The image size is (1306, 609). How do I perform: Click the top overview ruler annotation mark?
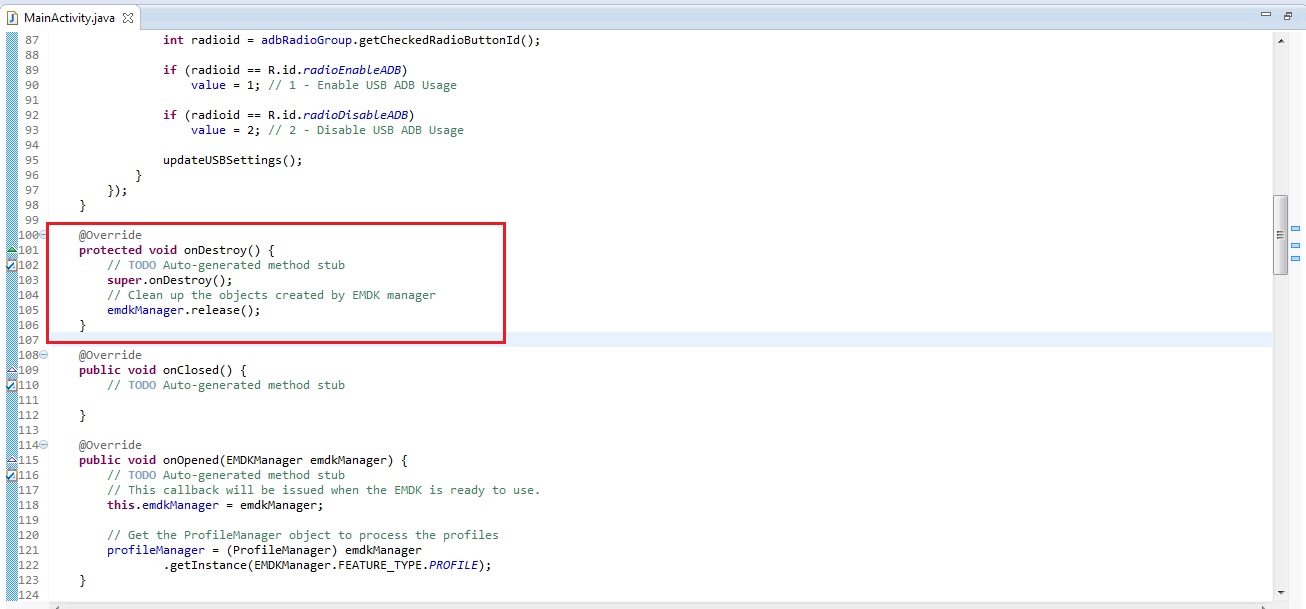tap(1295, 229)
